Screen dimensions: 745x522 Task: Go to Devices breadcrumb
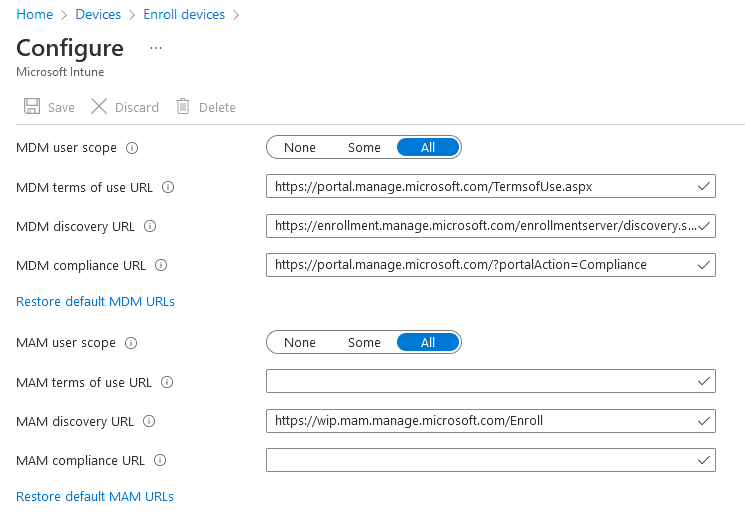click(x=98, y=15)
